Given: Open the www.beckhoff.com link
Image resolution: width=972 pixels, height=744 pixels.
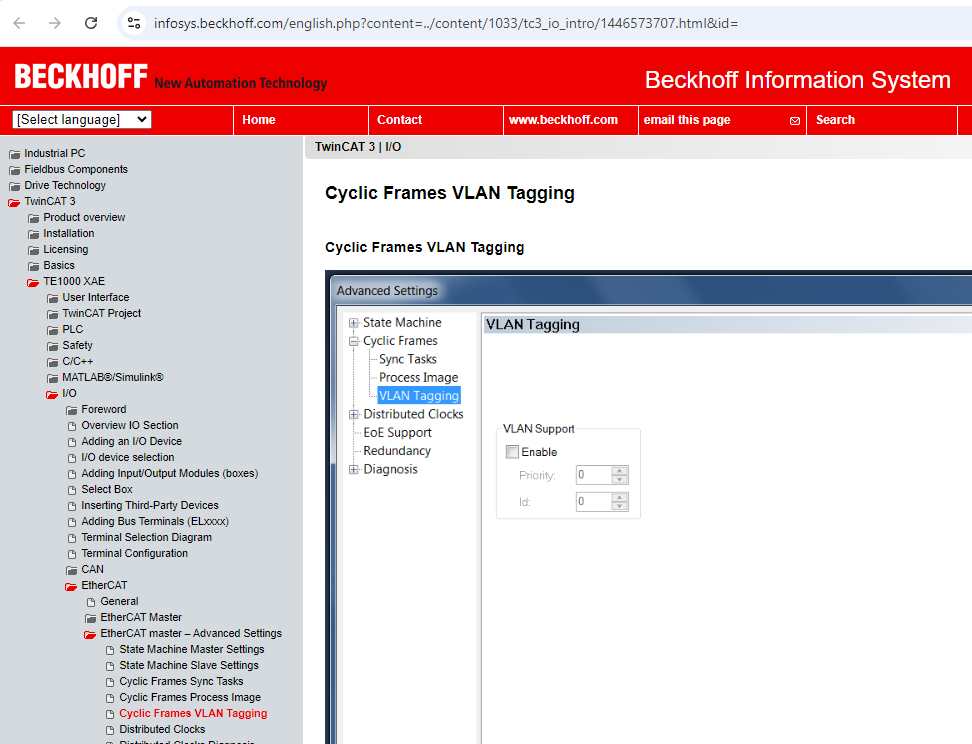Looking at the screenshot, I should (x=563, y=120).
